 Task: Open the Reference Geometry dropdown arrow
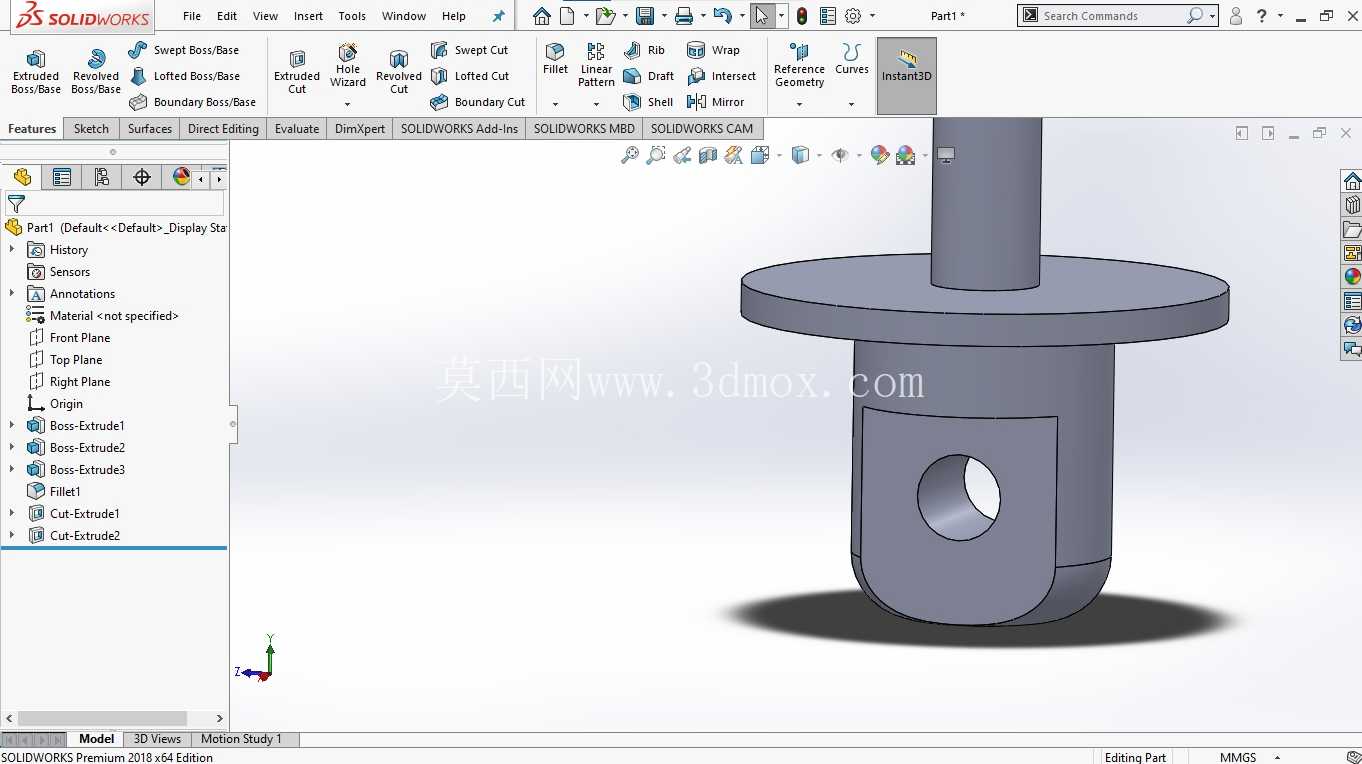tap(799, 104)
